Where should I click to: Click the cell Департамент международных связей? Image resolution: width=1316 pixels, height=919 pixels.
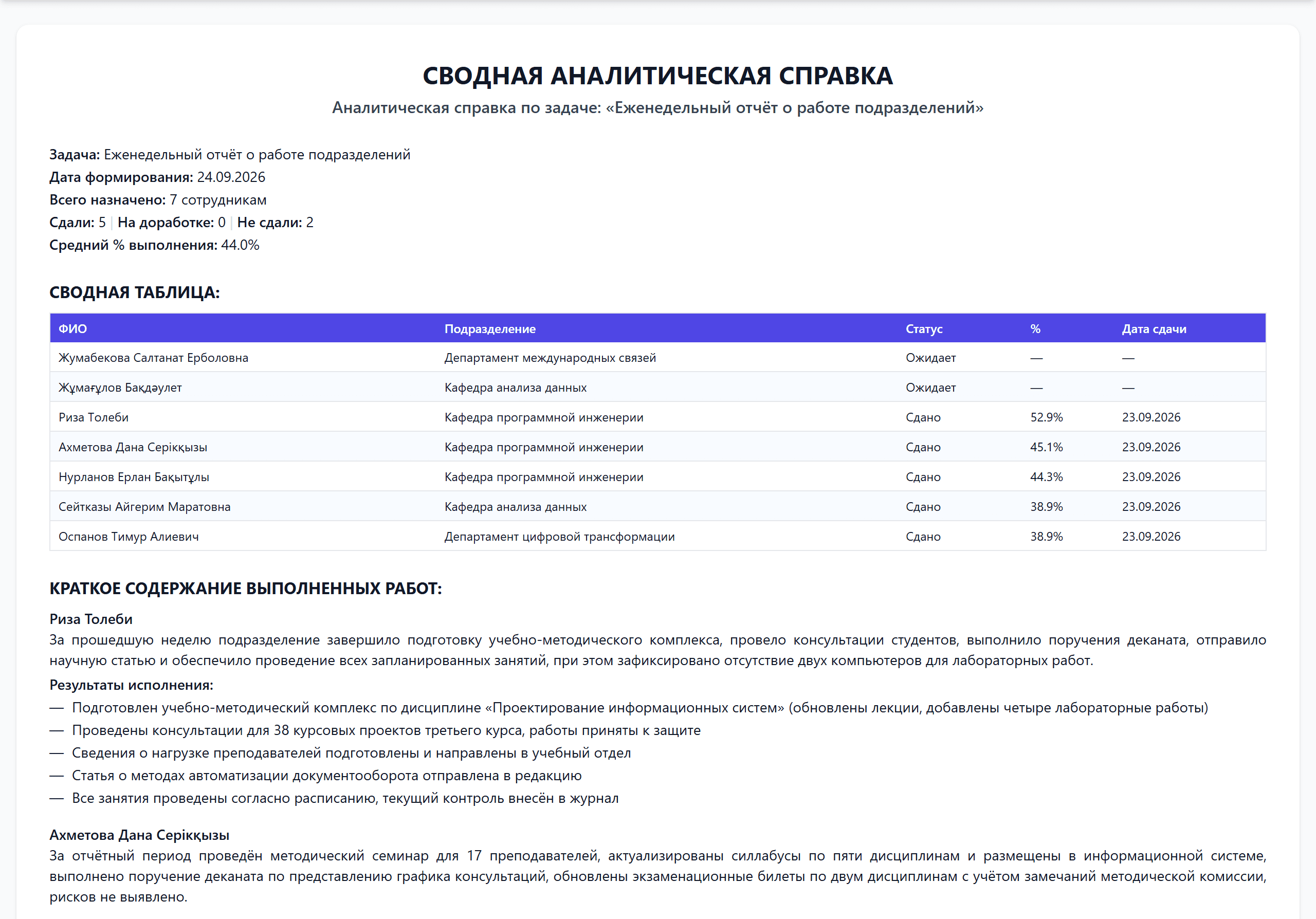click(550, 358)
